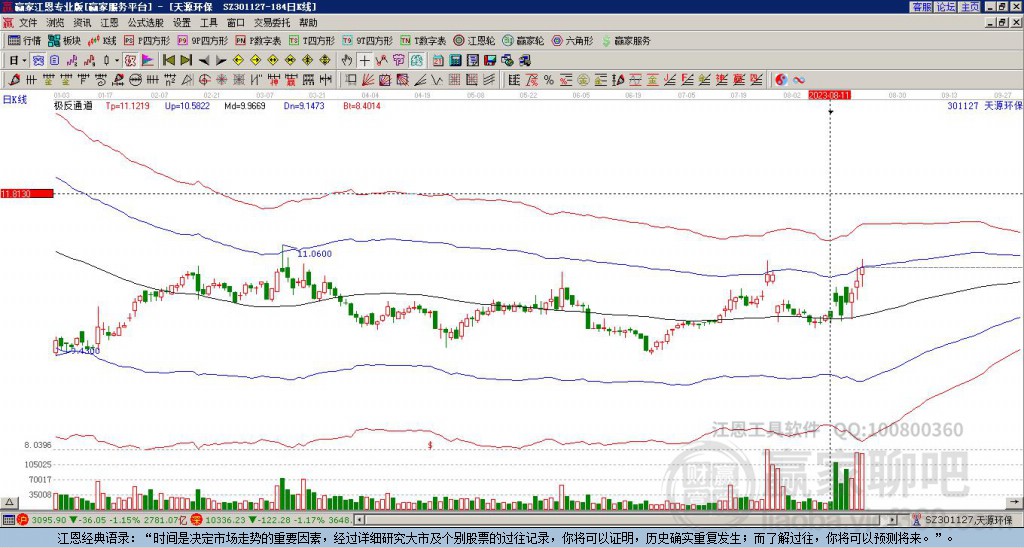This screenshot has height=548, width=1024.
Task: Click the 板块 toolbar button
Action: tap(64, 40)
